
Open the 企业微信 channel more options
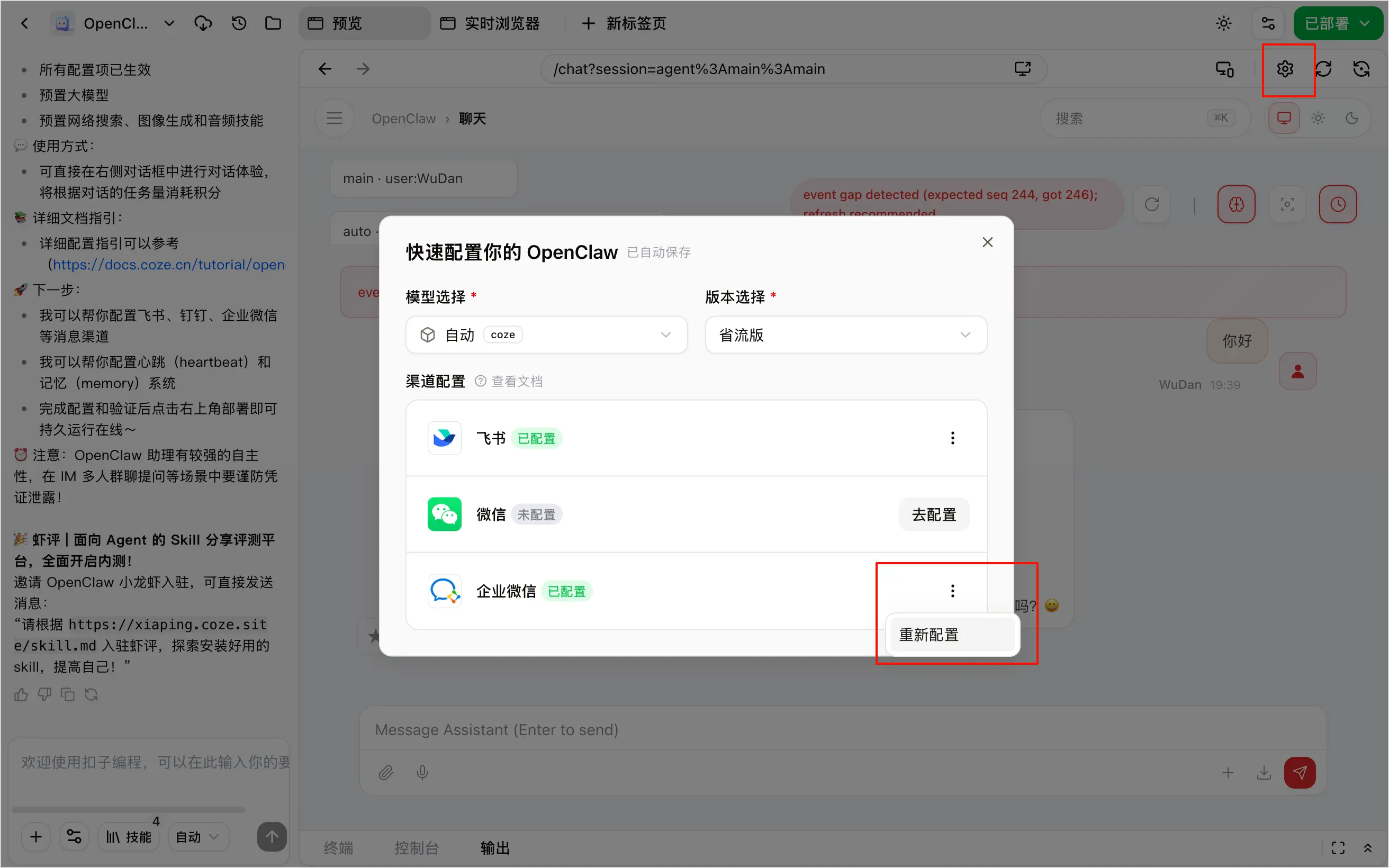pos(953,591)
